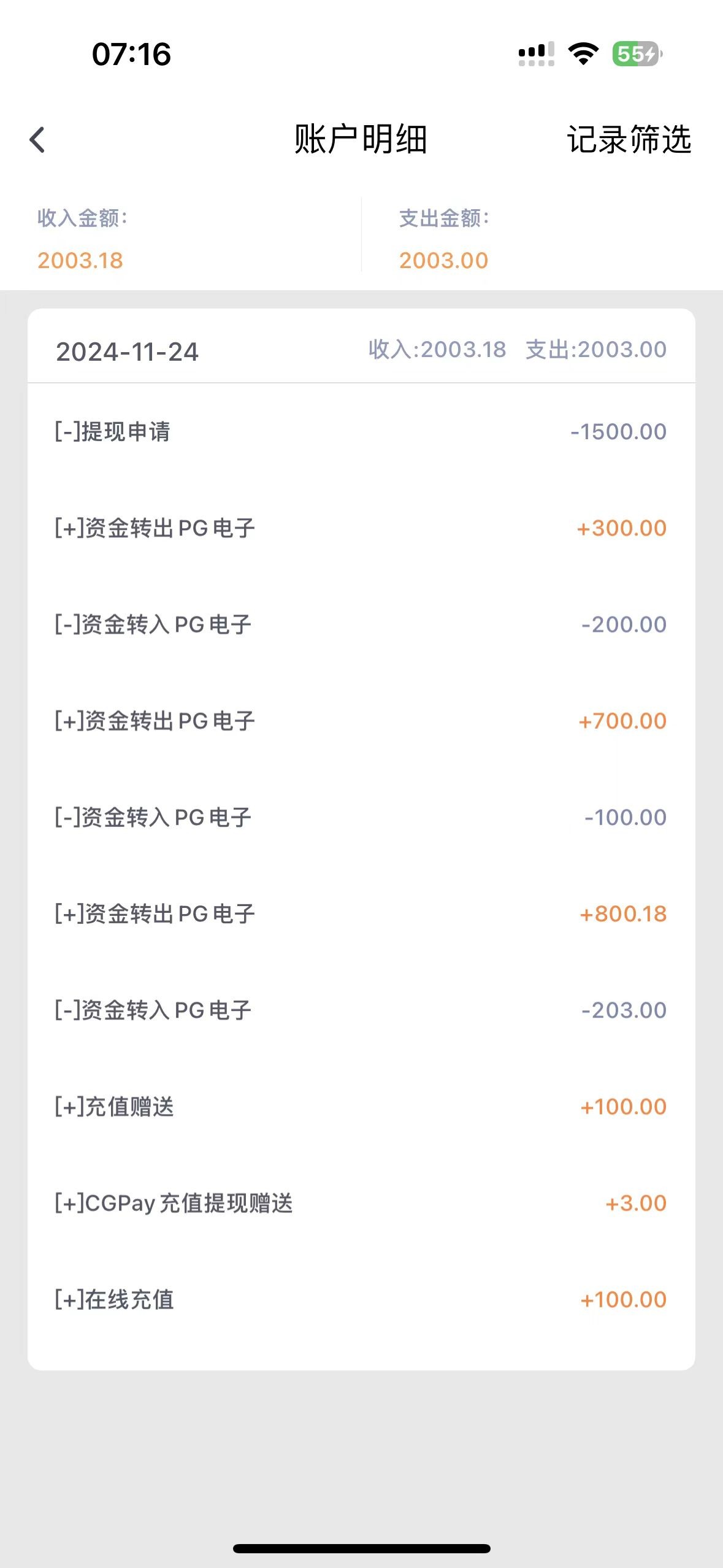723x1568 pixels.
Task: Tap the 资金转入 PG电子 -100.00 entry
Action: (361, 817)
